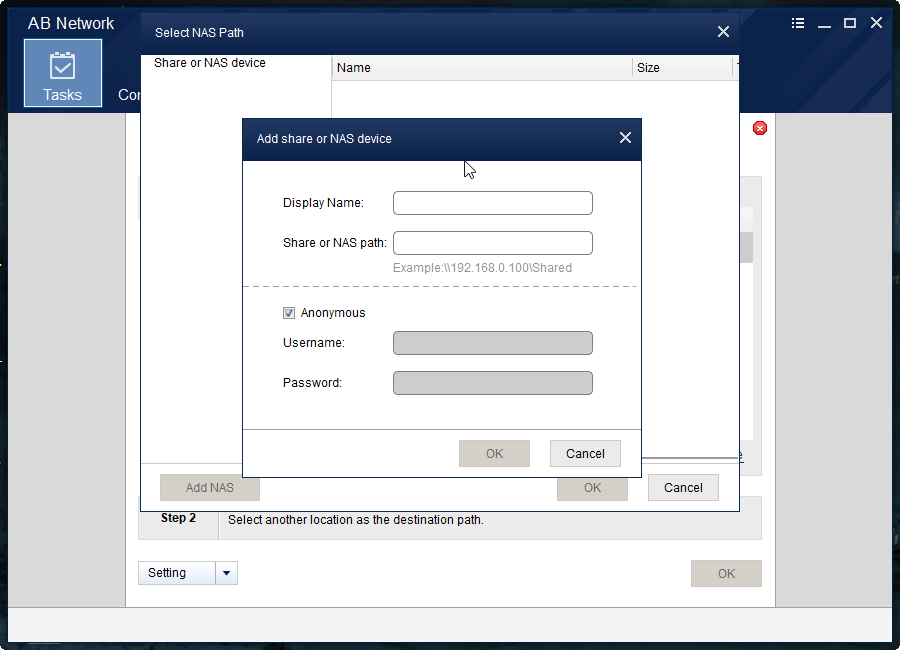Open the Tasks section icon

pyautogui.click(x=62, y=73)
